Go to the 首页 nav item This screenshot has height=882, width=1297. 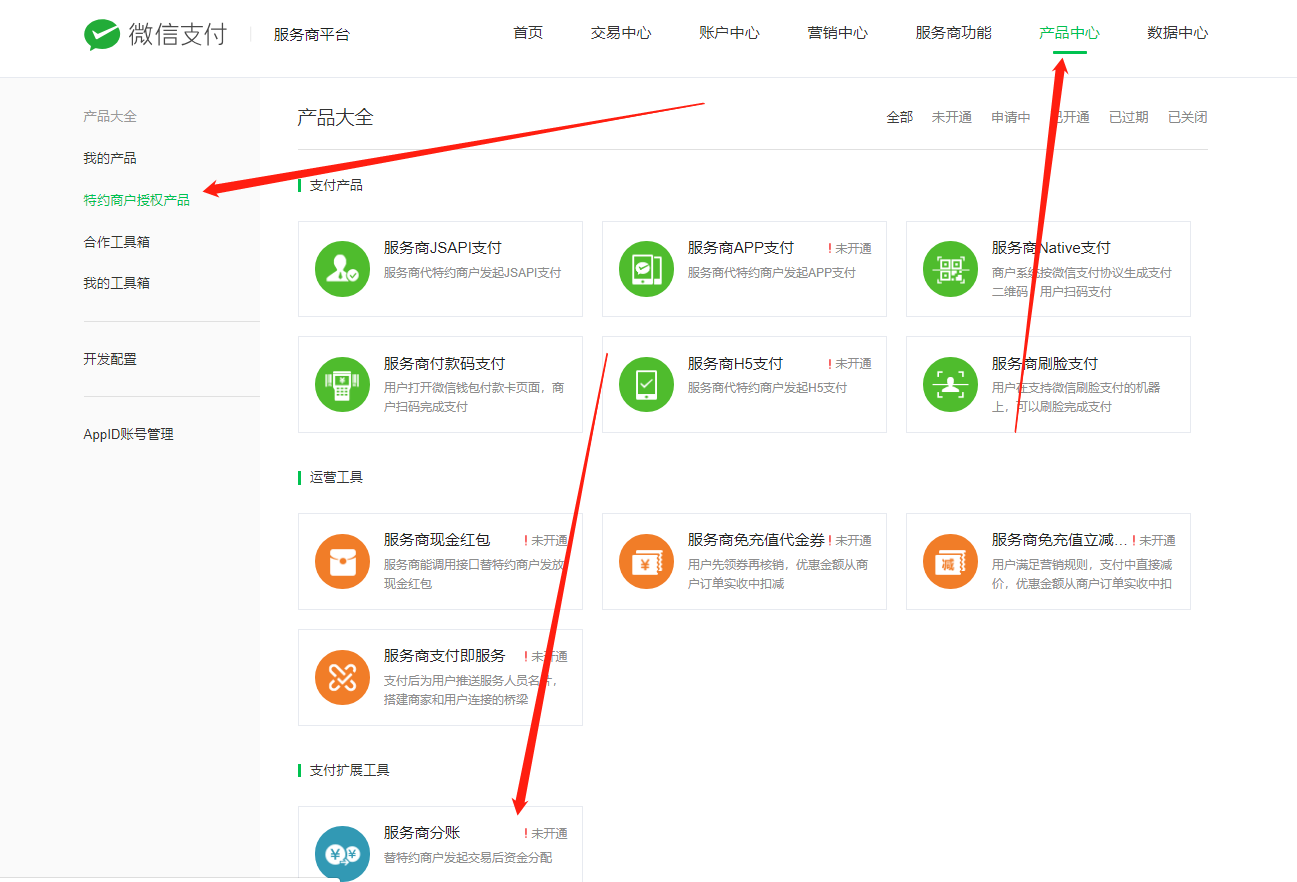tap(528, 33)
